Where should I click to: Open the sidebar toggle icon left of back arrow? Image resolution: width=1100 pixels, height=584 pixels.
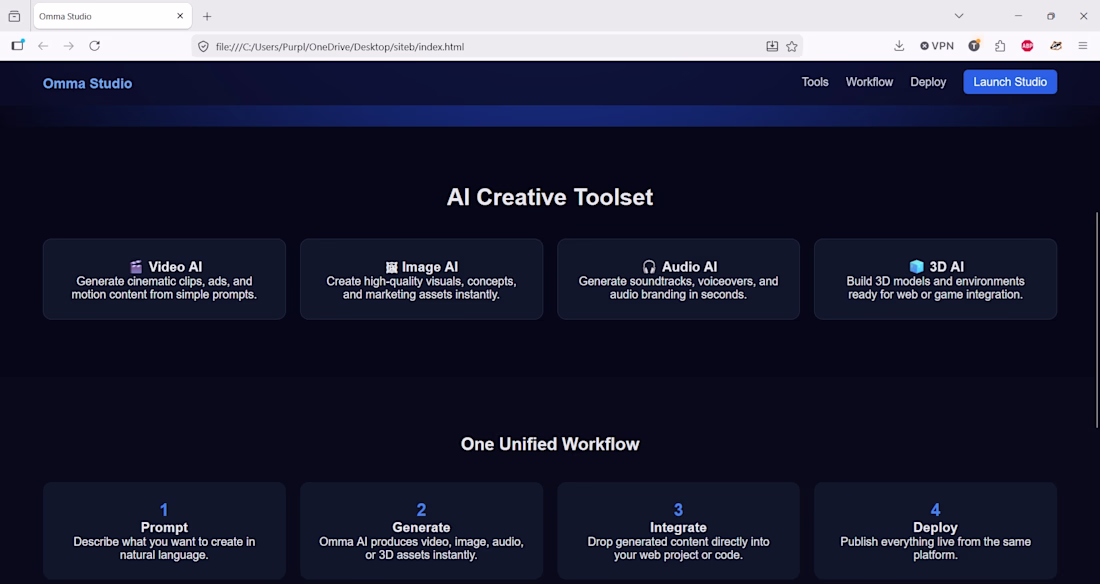[18, 46]
